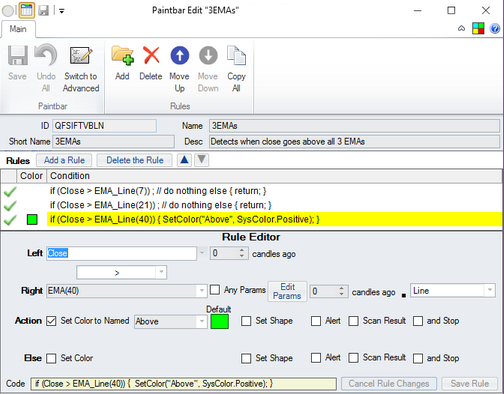Click the Short Name field
This screenshot has height=394, width=504.
coord(113,142)
